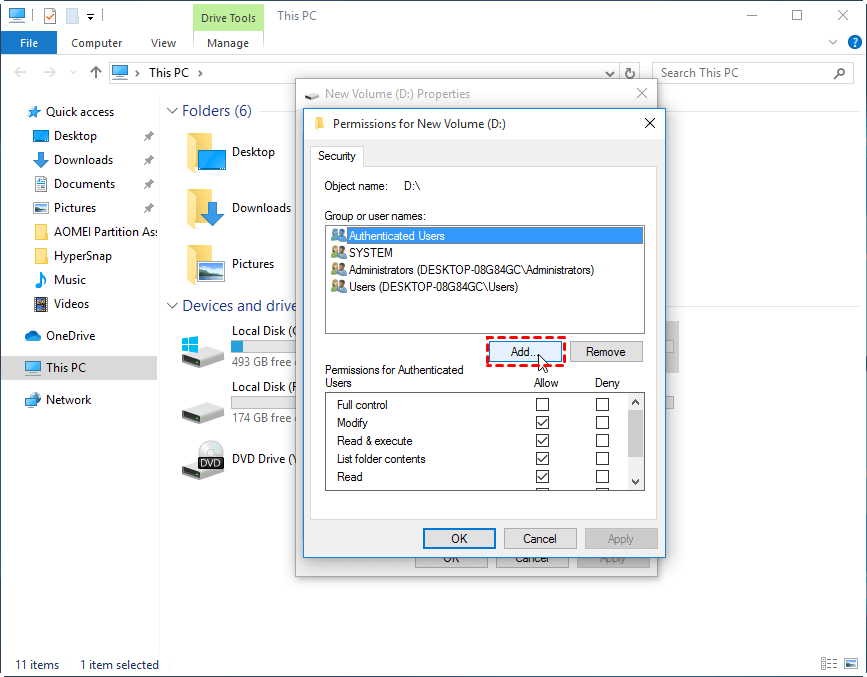Select Network in the navigation pane

click(x=69, y=400)
